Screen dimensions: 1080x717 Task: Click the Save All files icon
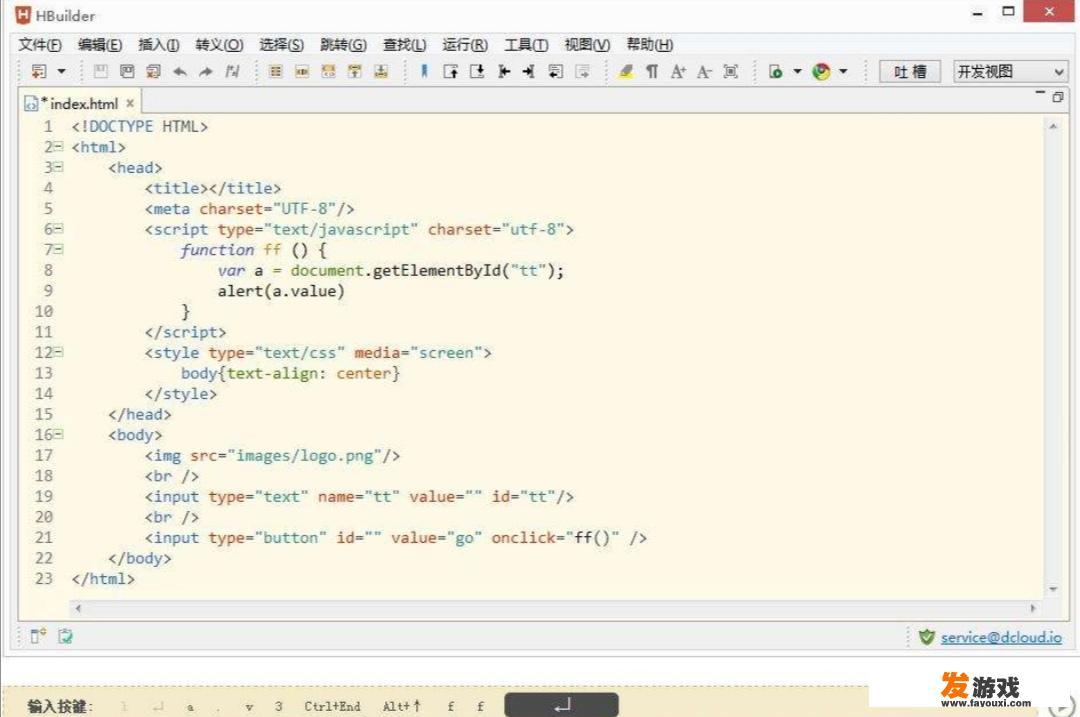[153, 71]
